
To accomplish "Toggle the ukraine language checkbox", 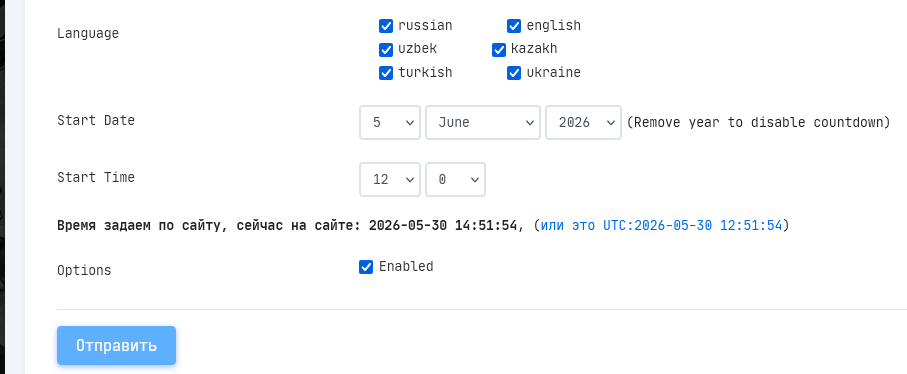I will (x=514, y=73).
